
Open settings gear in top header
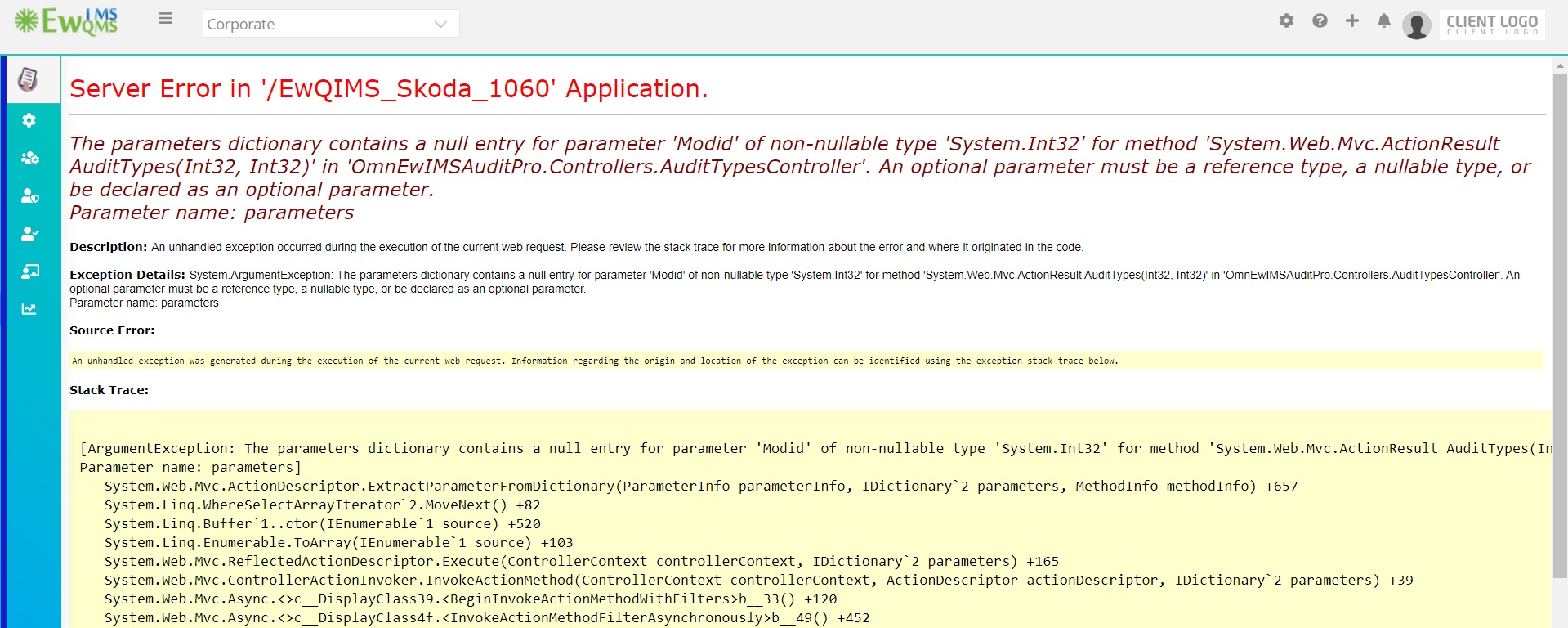pyautogui.click(x=1286, y=20)
